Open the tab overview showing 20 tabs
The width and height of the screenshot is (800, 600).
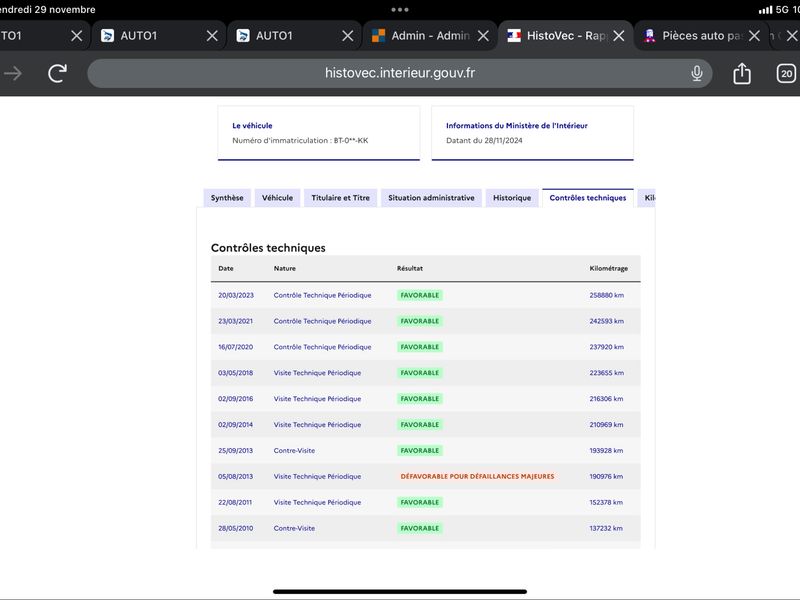786,73
